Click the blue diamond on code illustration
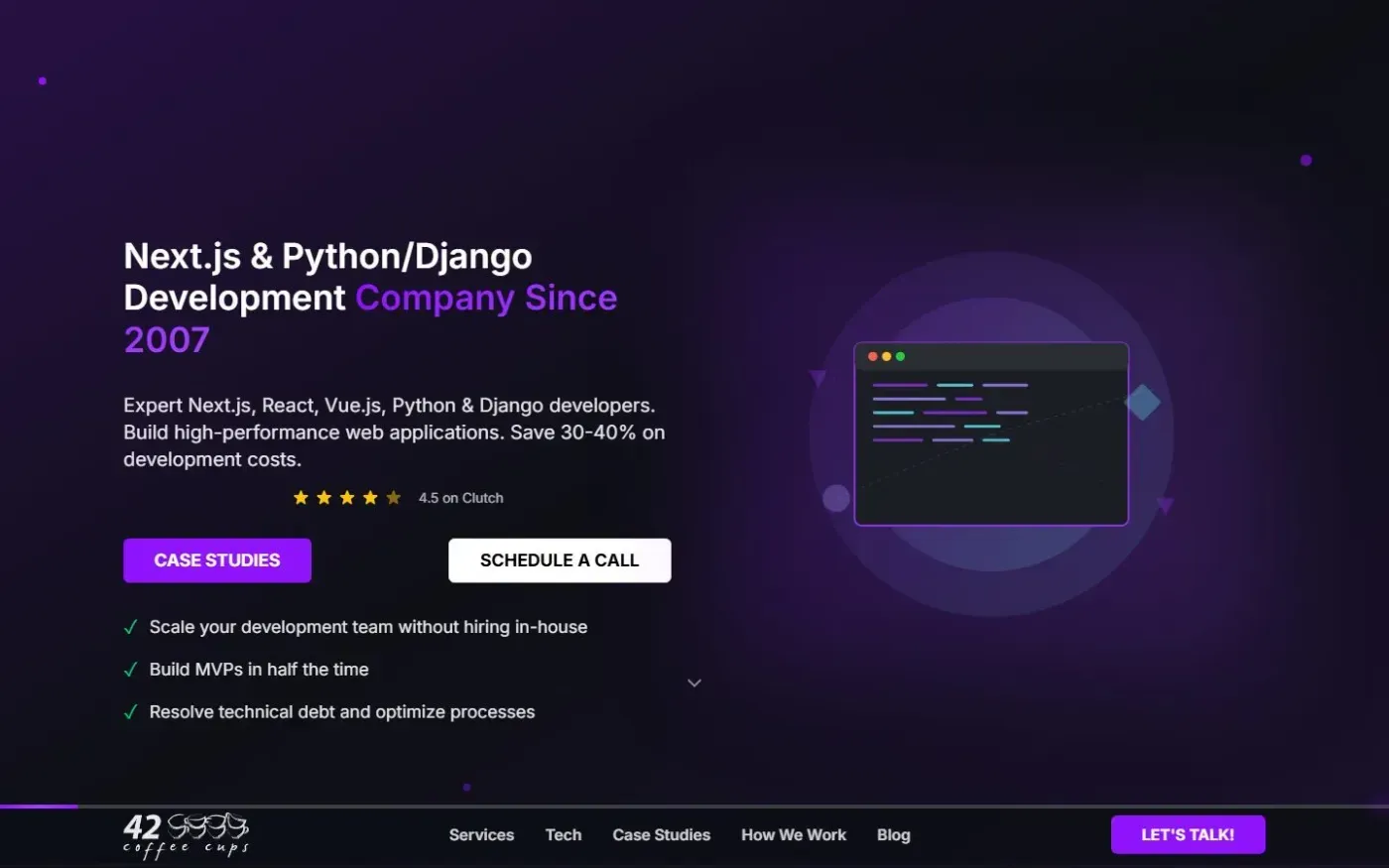 click(x=1143, y=403)
